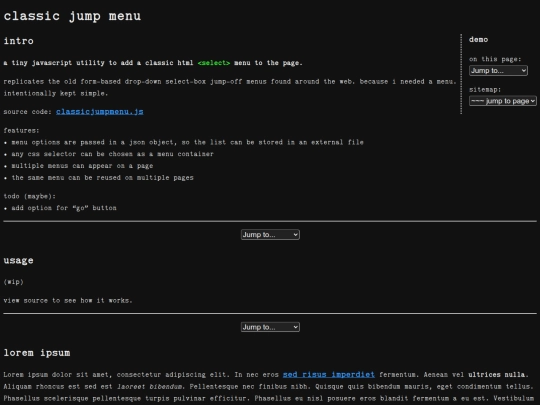This screenshot has height=405, width=540.
Task: Click the italic 'laoreet bibendum' text
Action: [149, 386]
